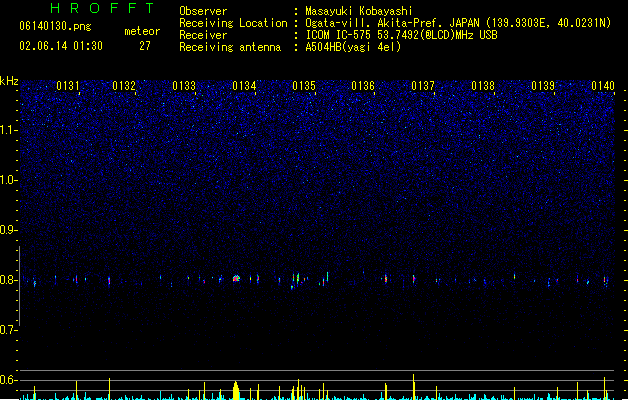Image resolution: width=629 pixels, height=400 pixels.
Task: Click the 0.8 kHz axis label
Action: pos(8,280)
